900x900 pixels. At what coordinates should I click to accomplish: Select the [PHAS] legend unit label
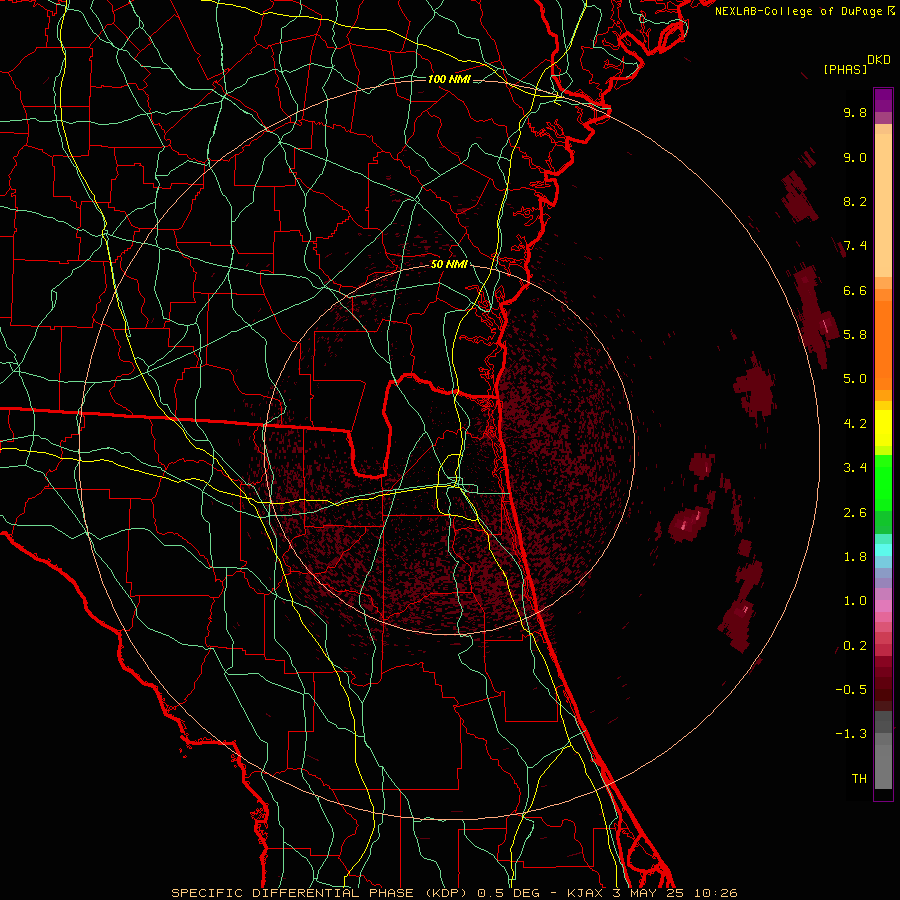[x=845, y=69]
